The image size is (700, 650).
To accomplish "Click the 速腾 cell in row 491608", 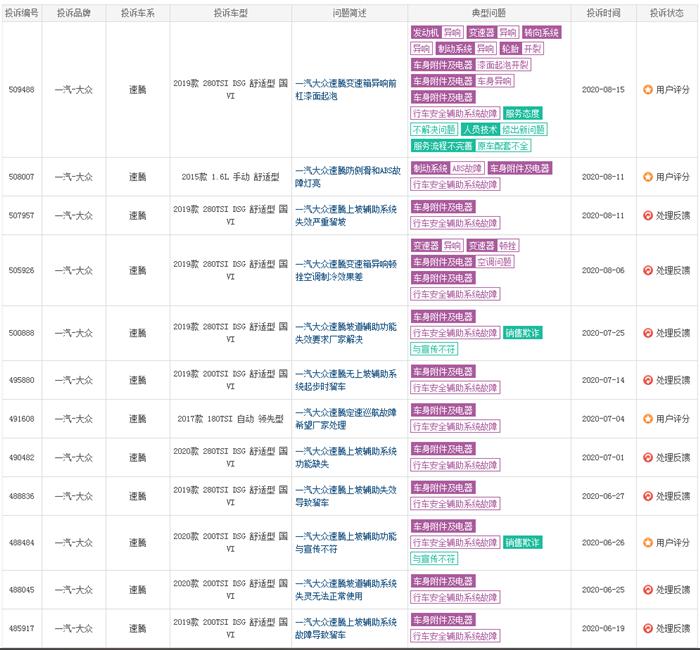I will point(138,419).
